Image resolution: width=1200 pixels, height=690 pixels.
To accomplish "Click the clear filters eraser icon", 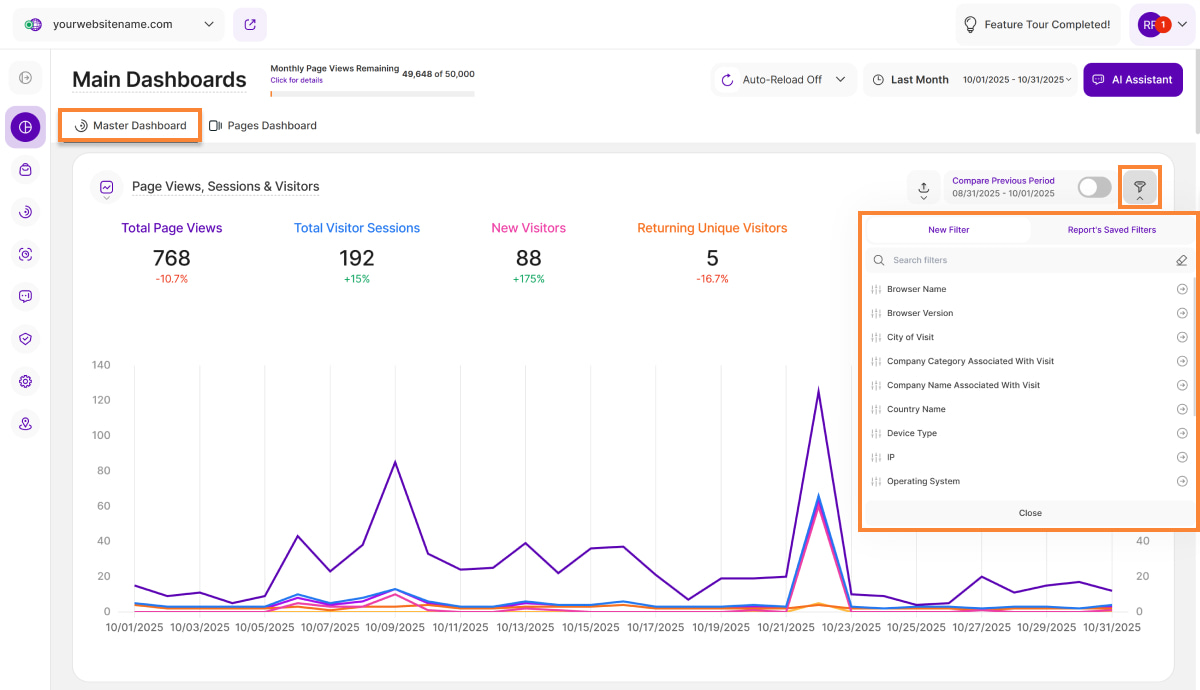I will coord(1181,260).
